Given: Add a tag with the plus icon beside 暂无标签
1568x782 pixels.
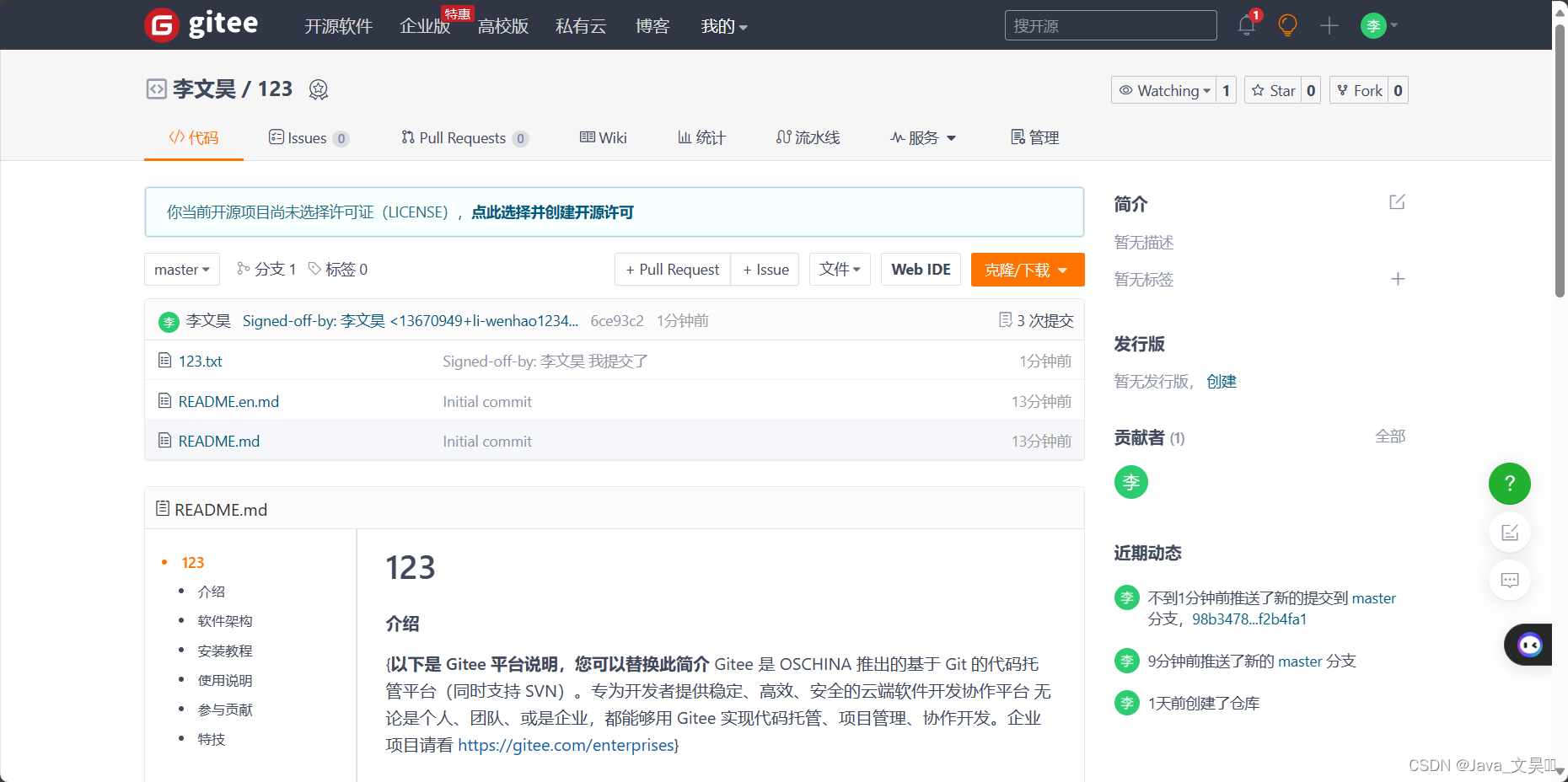Looking at the screenshot, I should point(1398,279).
